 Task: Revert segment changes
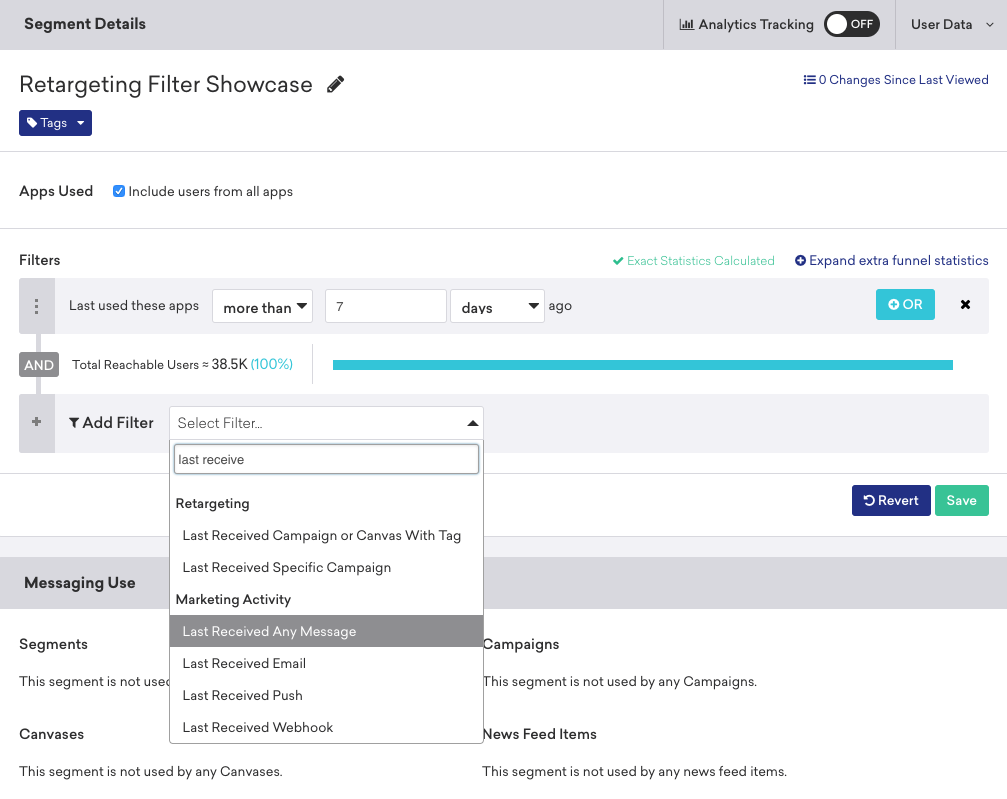(x=891, y=500)
